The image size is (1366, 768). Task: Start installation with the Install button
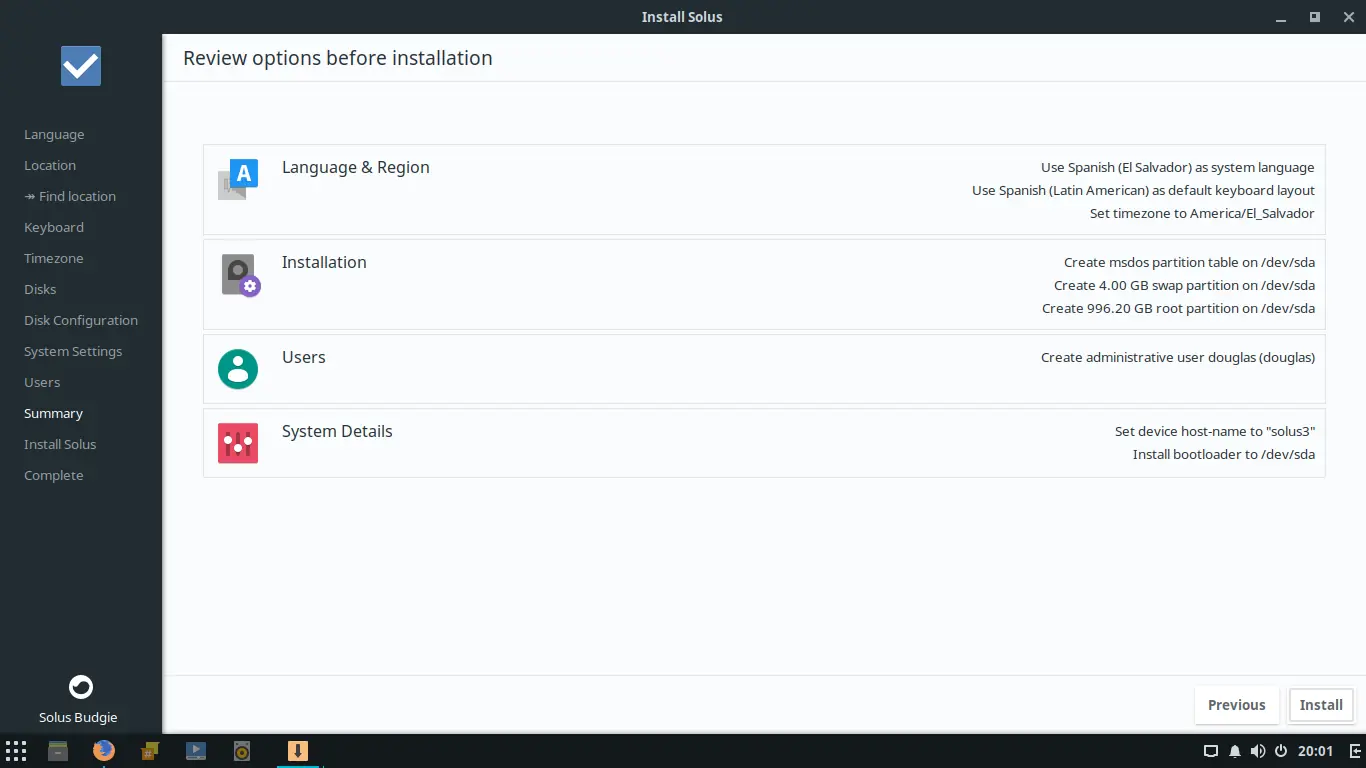pyautogui.click(x=1321, y=705)
